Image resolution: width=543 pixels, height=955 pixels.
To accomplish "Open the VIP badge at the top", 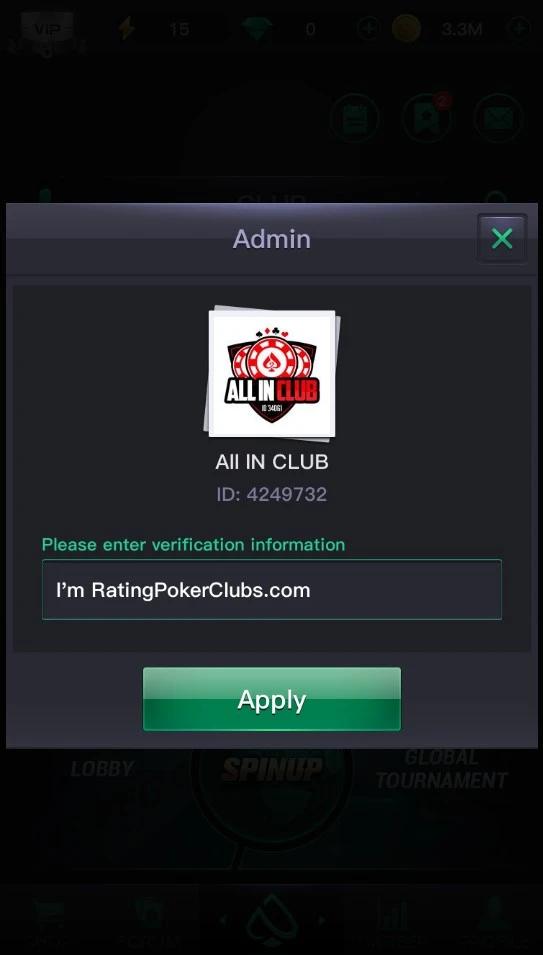I will [x=47, y=28].
